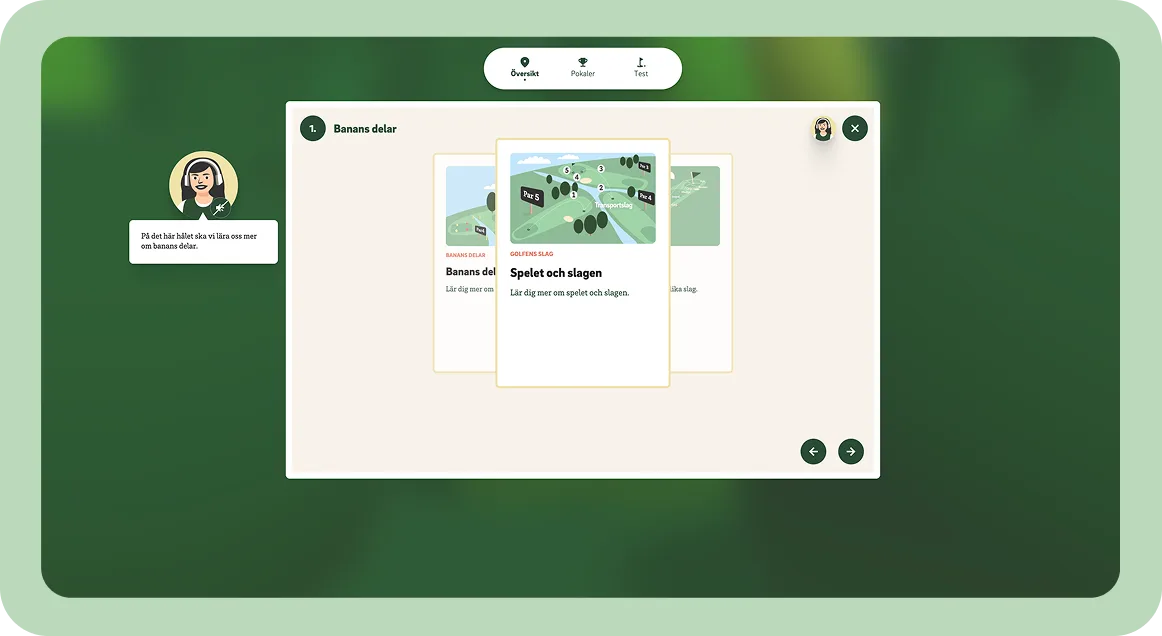Toggle the mute badge on the guide avatar
Viewport: 1162px width, 636px height.
coord(222,209)
